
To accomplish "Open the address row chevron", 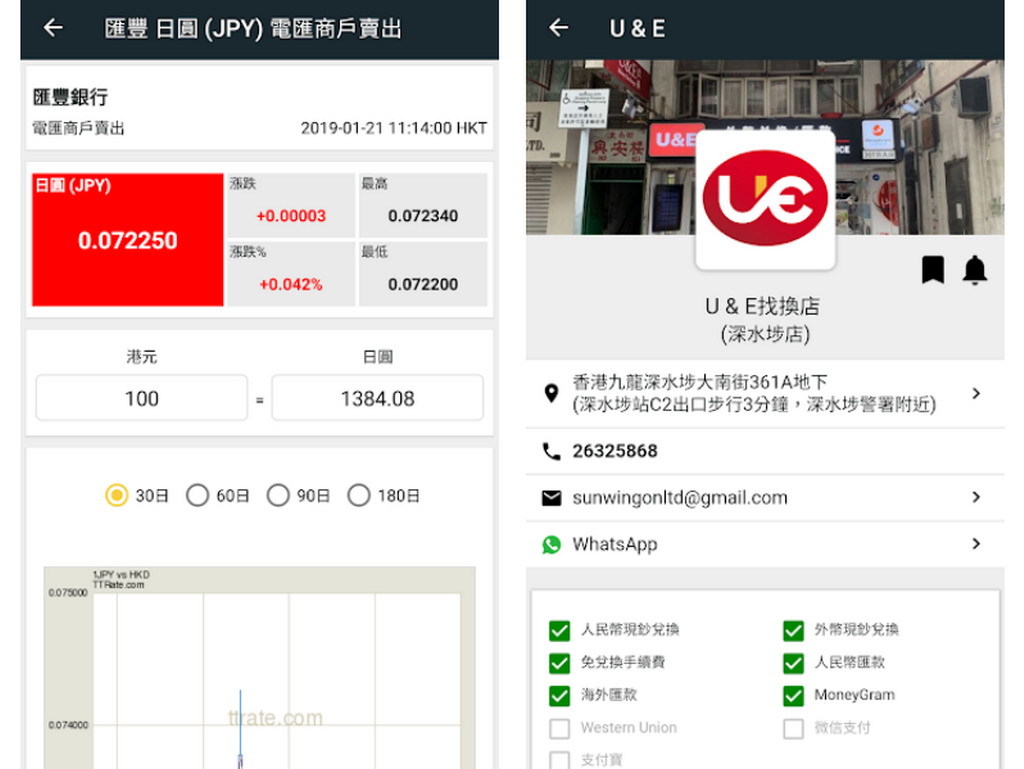I will (976, 393).
